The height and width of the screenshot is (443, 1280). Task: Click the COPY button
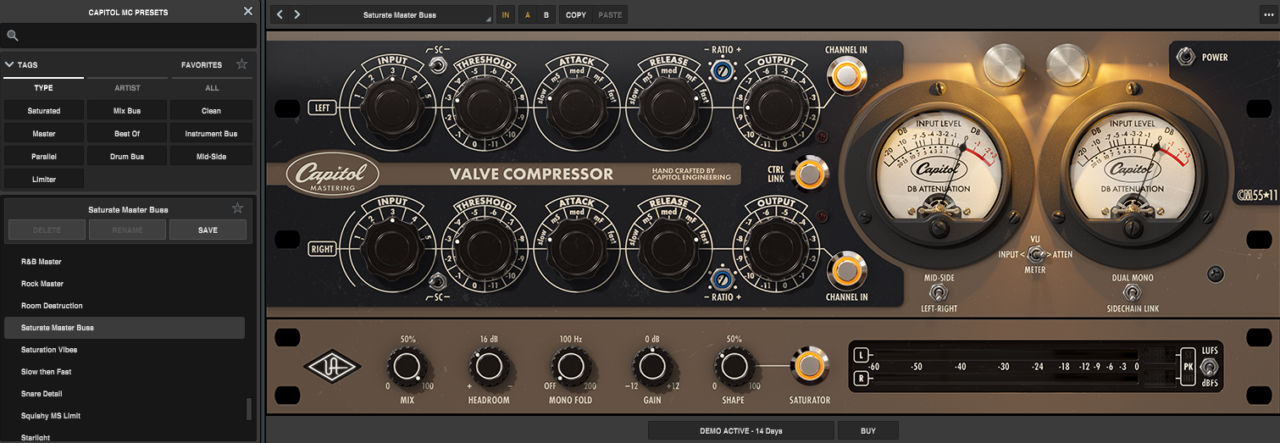coord(576,15)
